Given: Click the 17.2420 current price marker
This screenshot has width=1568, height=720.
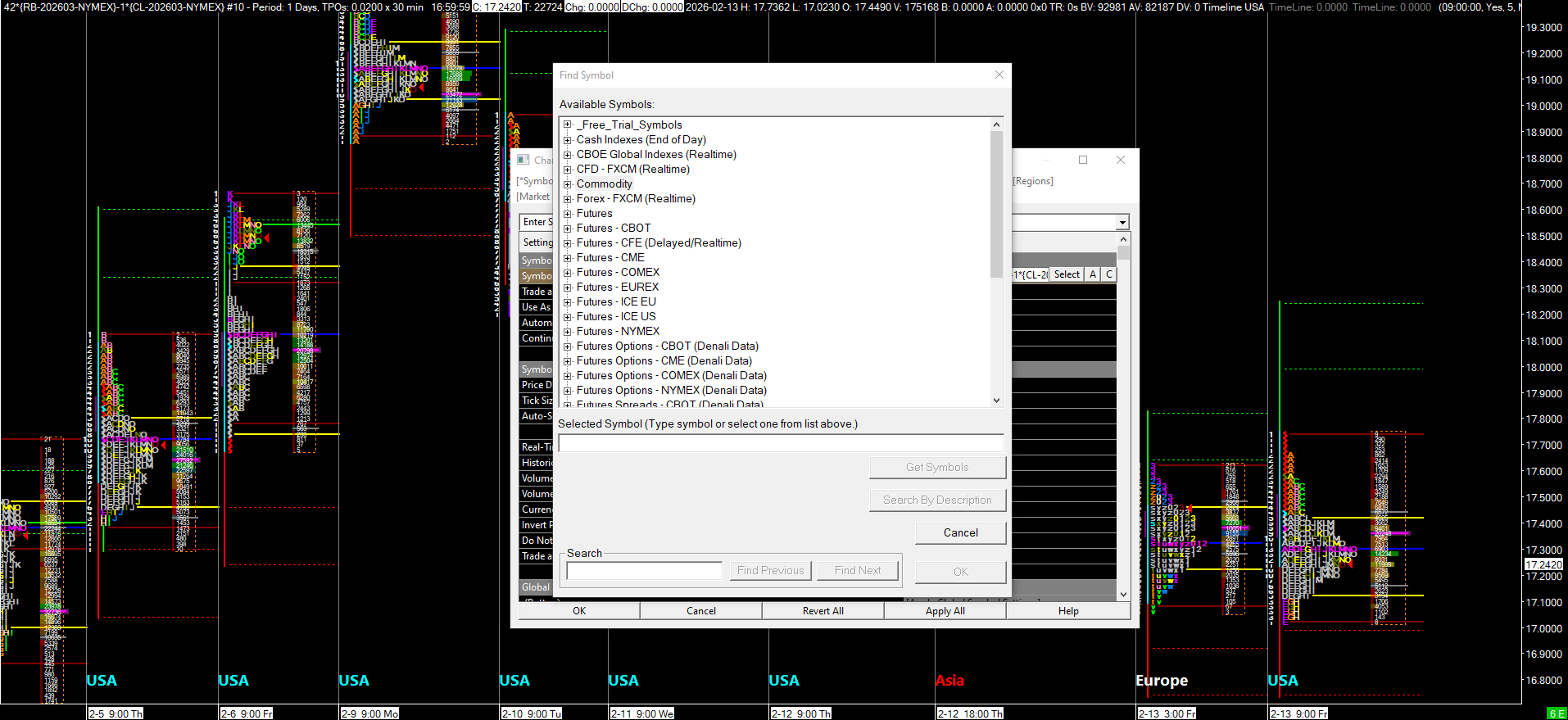Looking at the screenshot, I should tap(1543, 564).
